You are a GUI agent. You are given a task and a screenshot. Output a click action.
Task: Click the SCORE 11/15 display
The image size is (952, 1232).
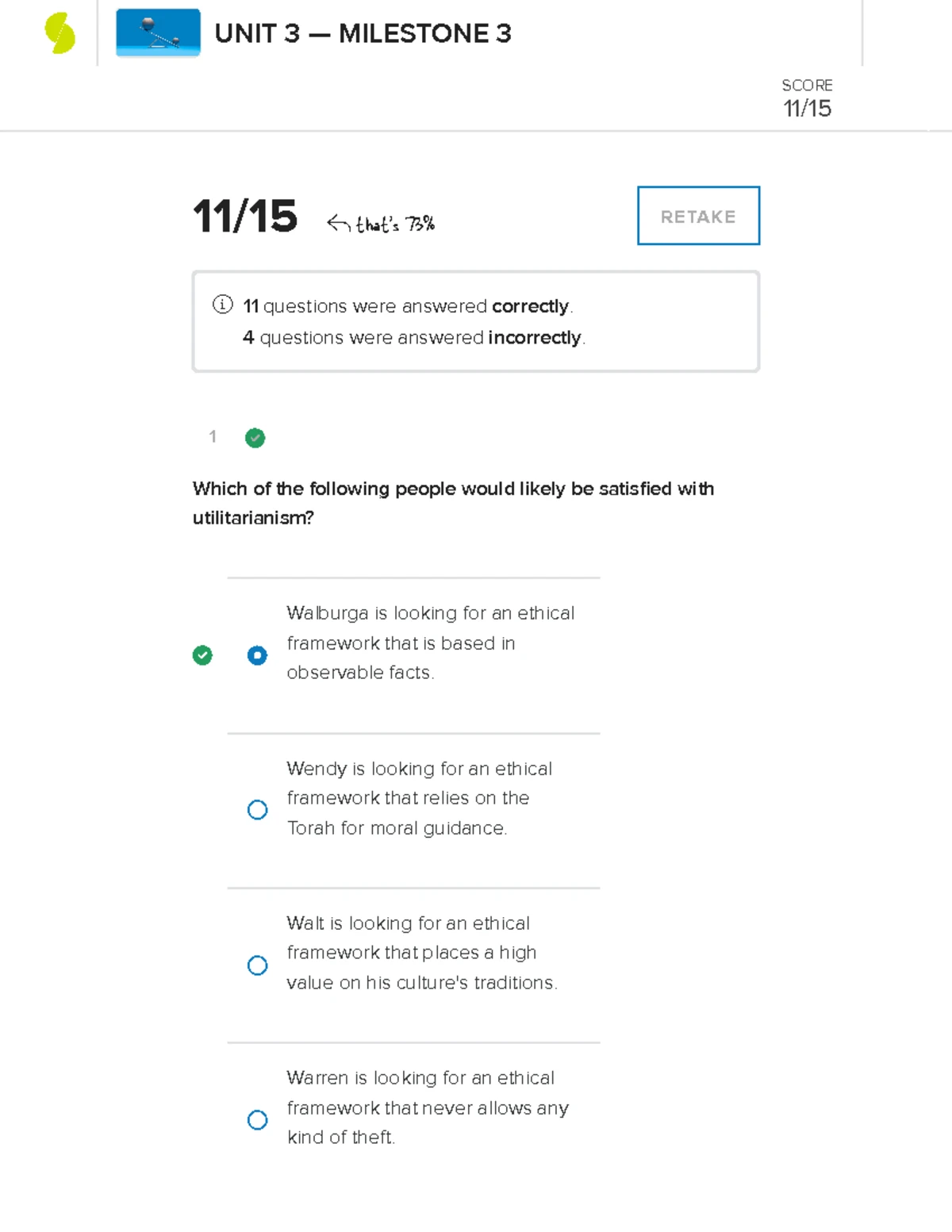coord(807,97)
